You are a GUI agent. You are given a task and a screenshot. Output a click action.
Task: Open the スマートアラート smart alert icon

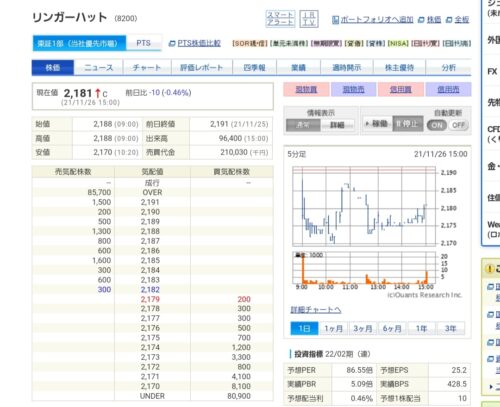(x=280, y=19)
